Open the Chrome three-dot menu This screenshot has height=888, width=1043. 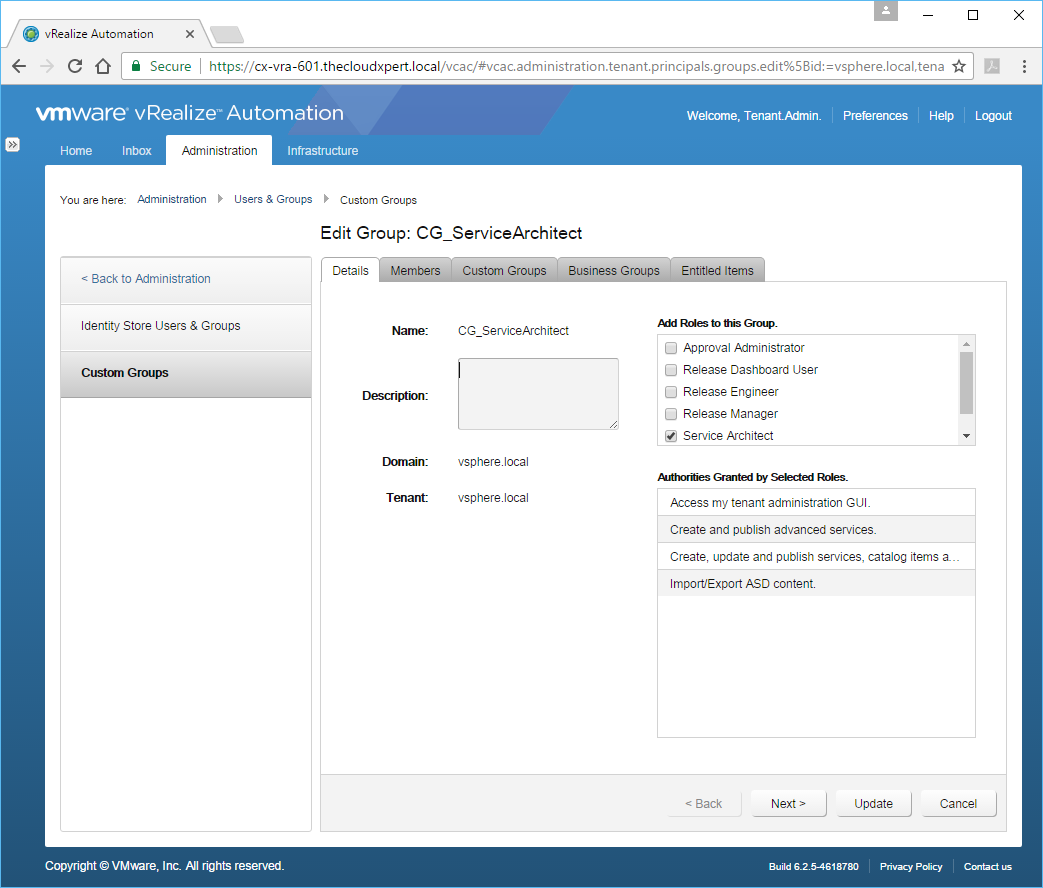coord(1024,66)
